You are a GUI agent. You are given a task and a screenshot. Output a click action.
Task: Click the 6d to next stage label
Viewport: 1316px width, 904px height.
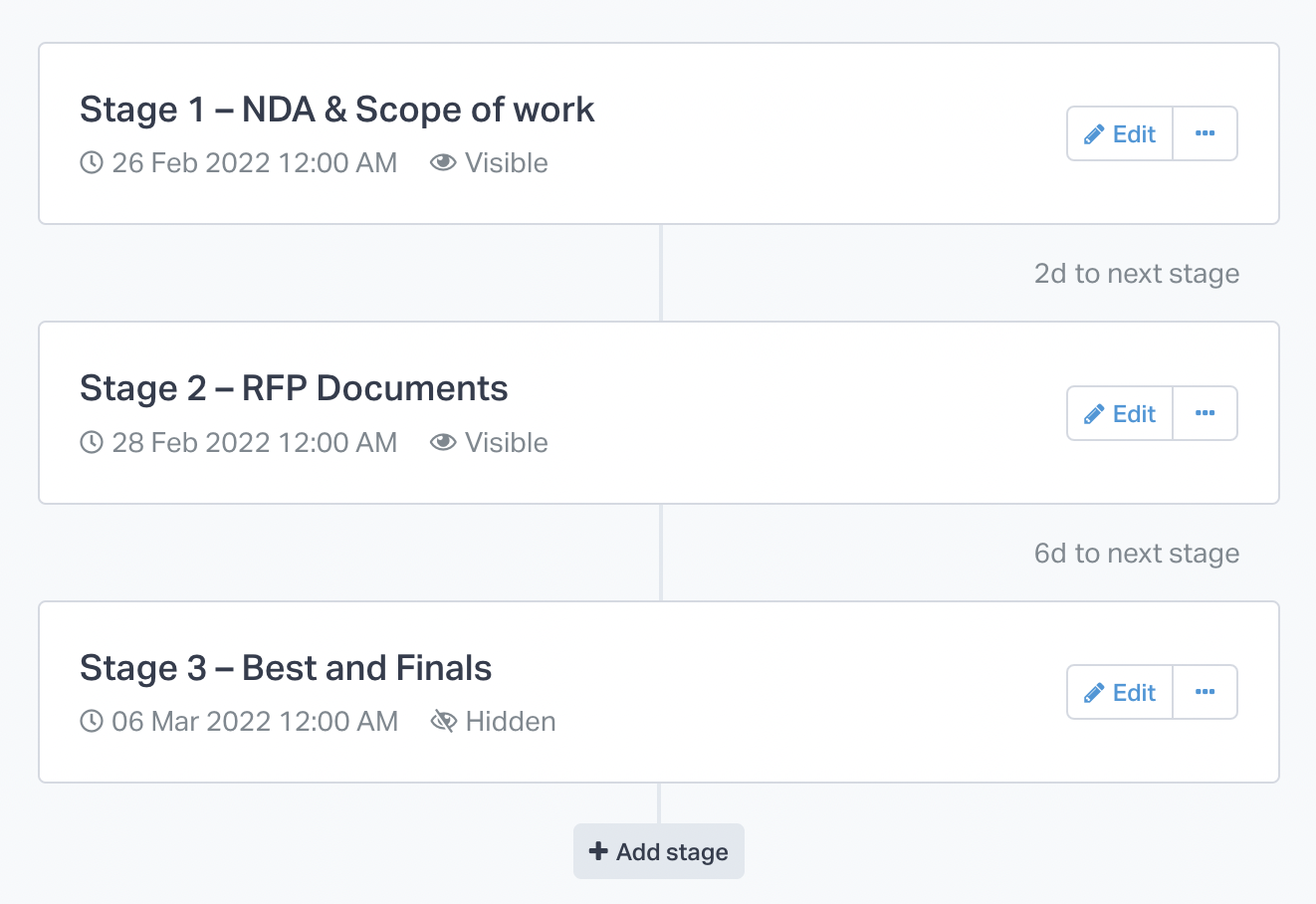1137,554
